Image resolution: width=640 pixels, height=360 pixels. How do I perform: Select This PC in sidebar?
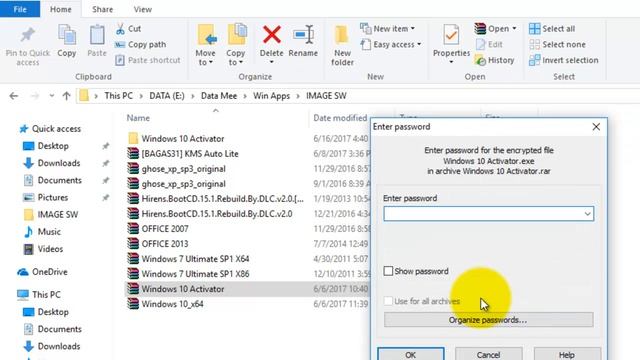pyautogui.click(x=39, y=295)
